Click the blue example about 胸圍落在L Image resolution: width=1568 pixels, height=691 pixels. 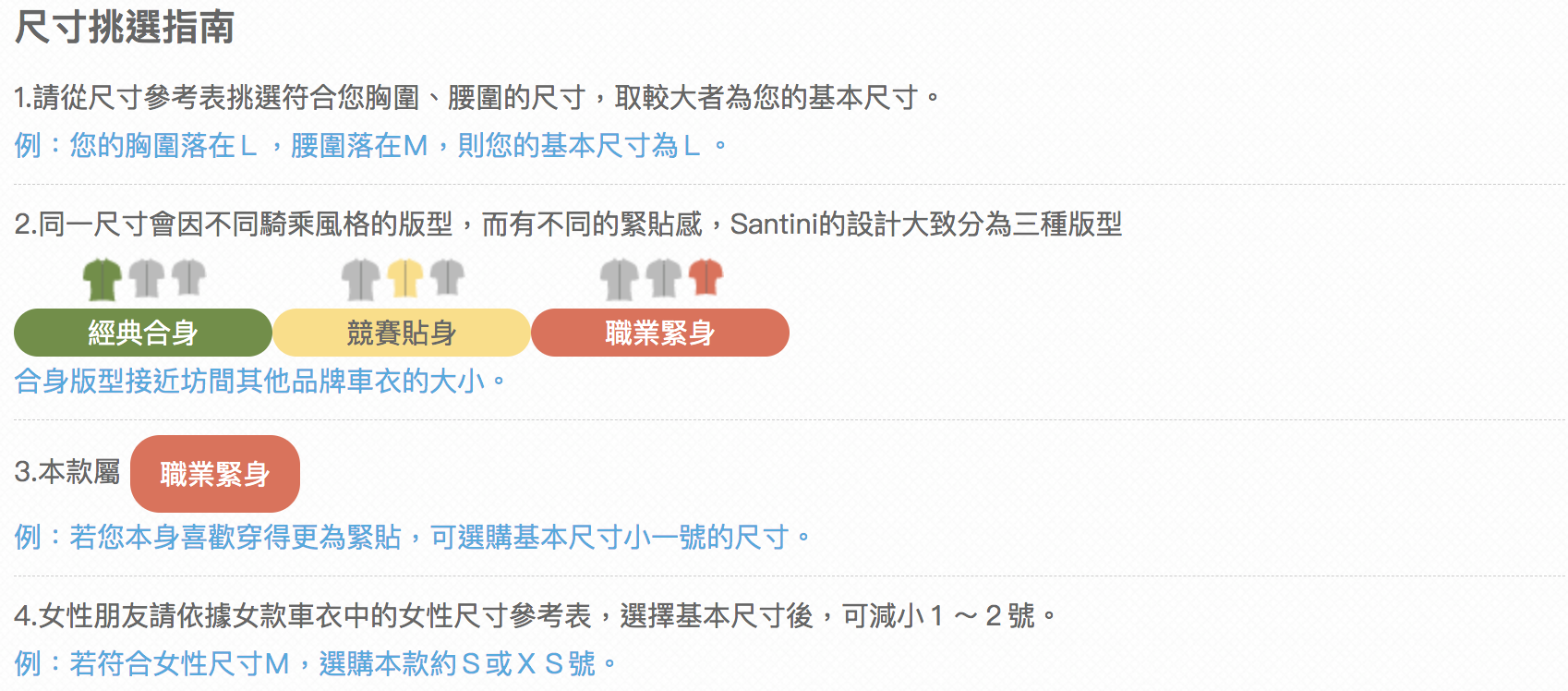point(371,146)
